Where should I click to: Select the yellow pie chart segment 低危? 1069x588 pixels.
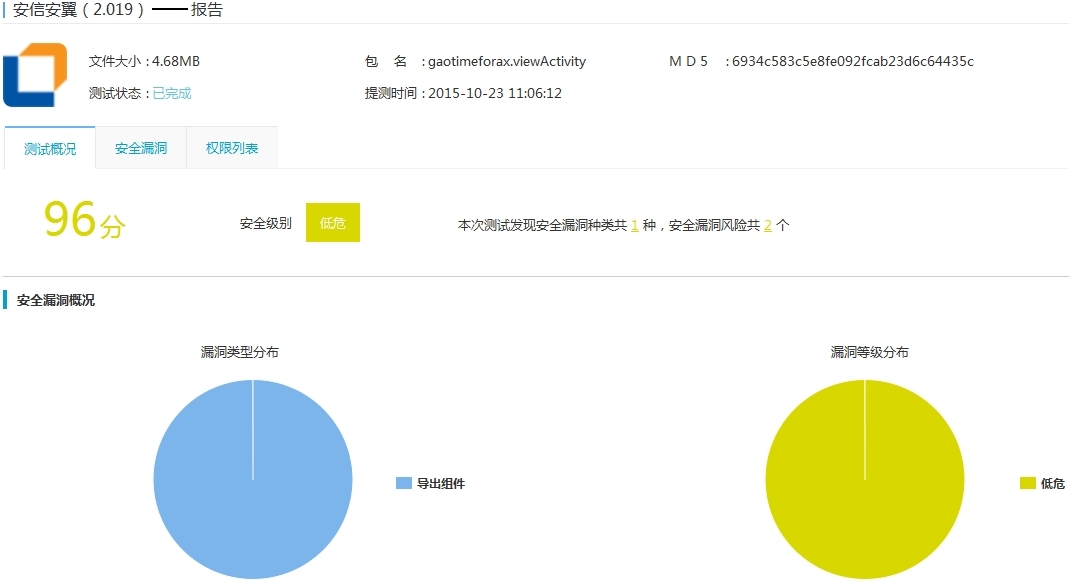pos(865,480)
